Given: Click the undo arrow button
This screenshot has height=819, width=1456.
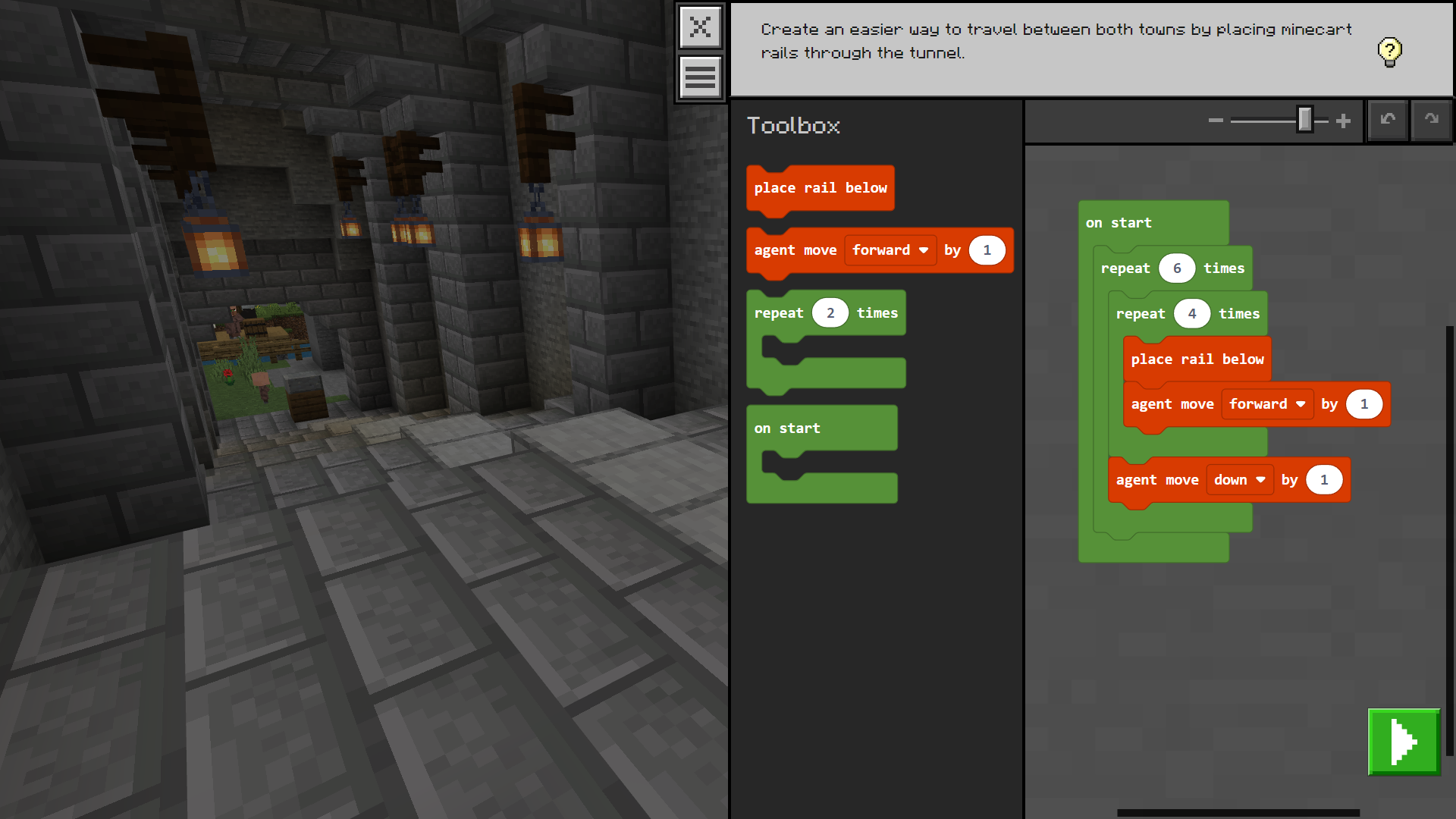Looking at the screenshot, I should [1388, 120].
